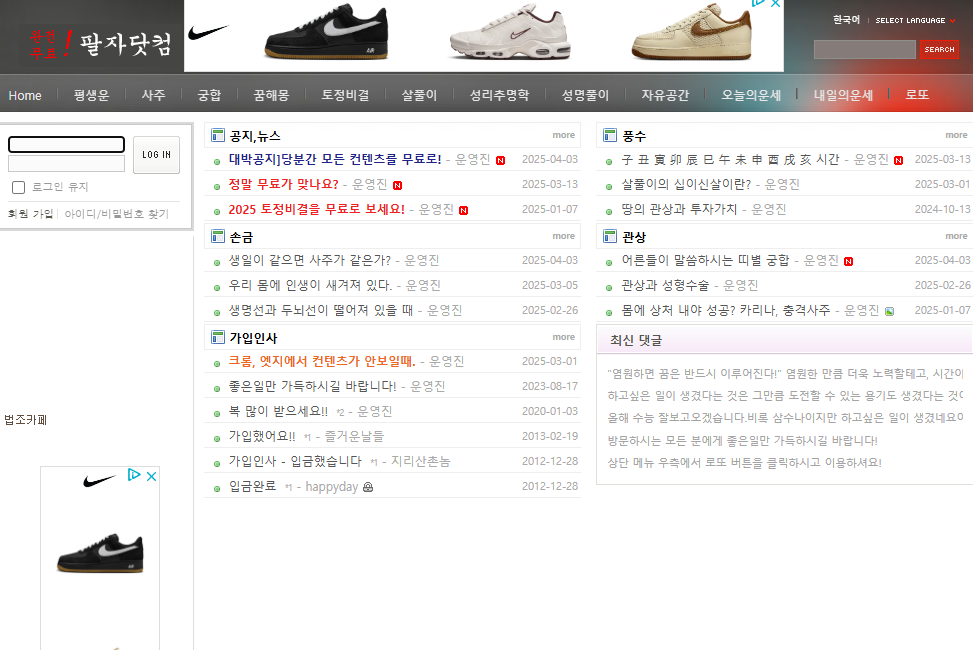
Task: Focus the login password input field
Action: (66, 164)
